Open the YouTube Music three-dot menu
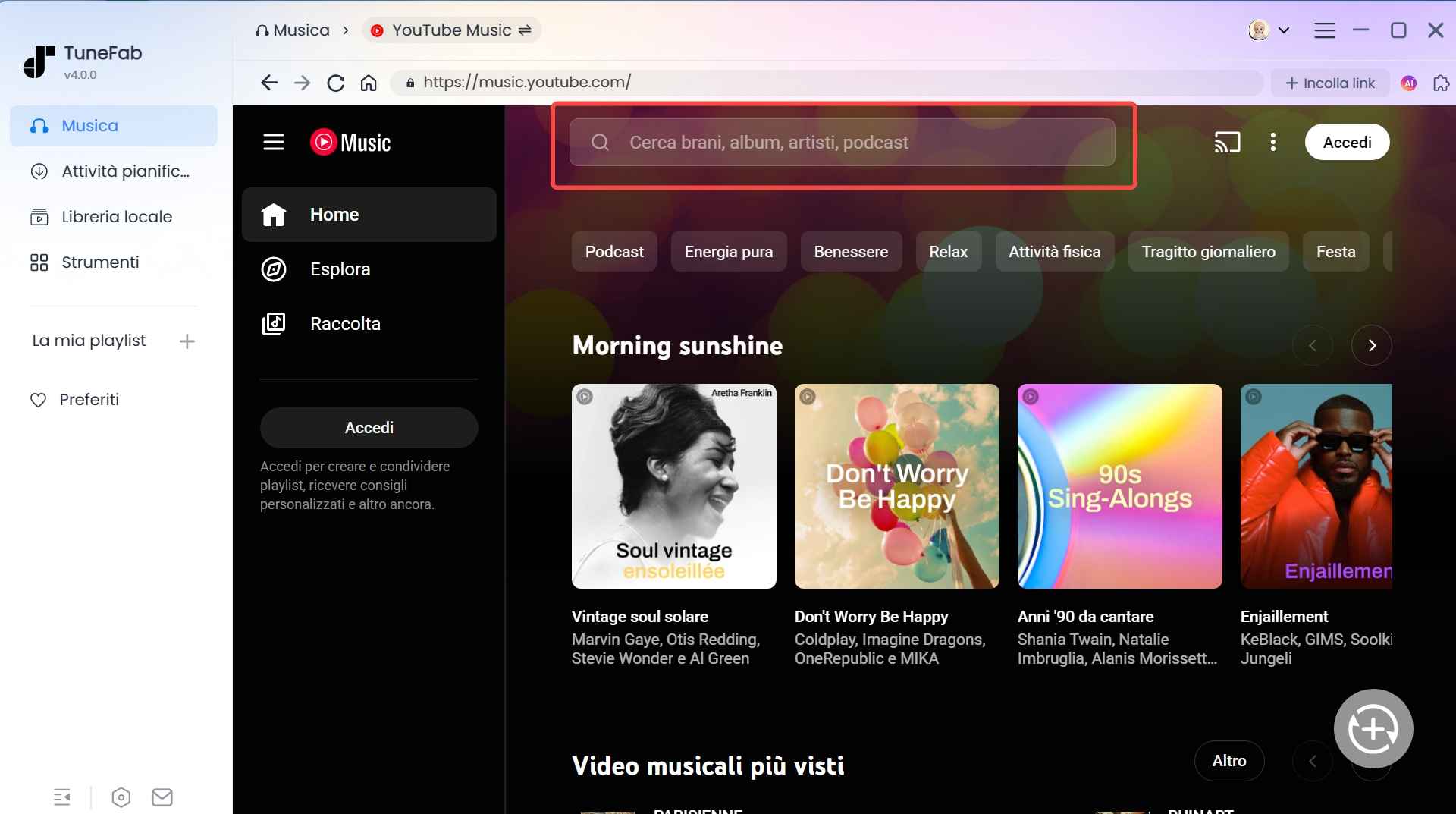The image size is (1456, 814). [1272, 142]
